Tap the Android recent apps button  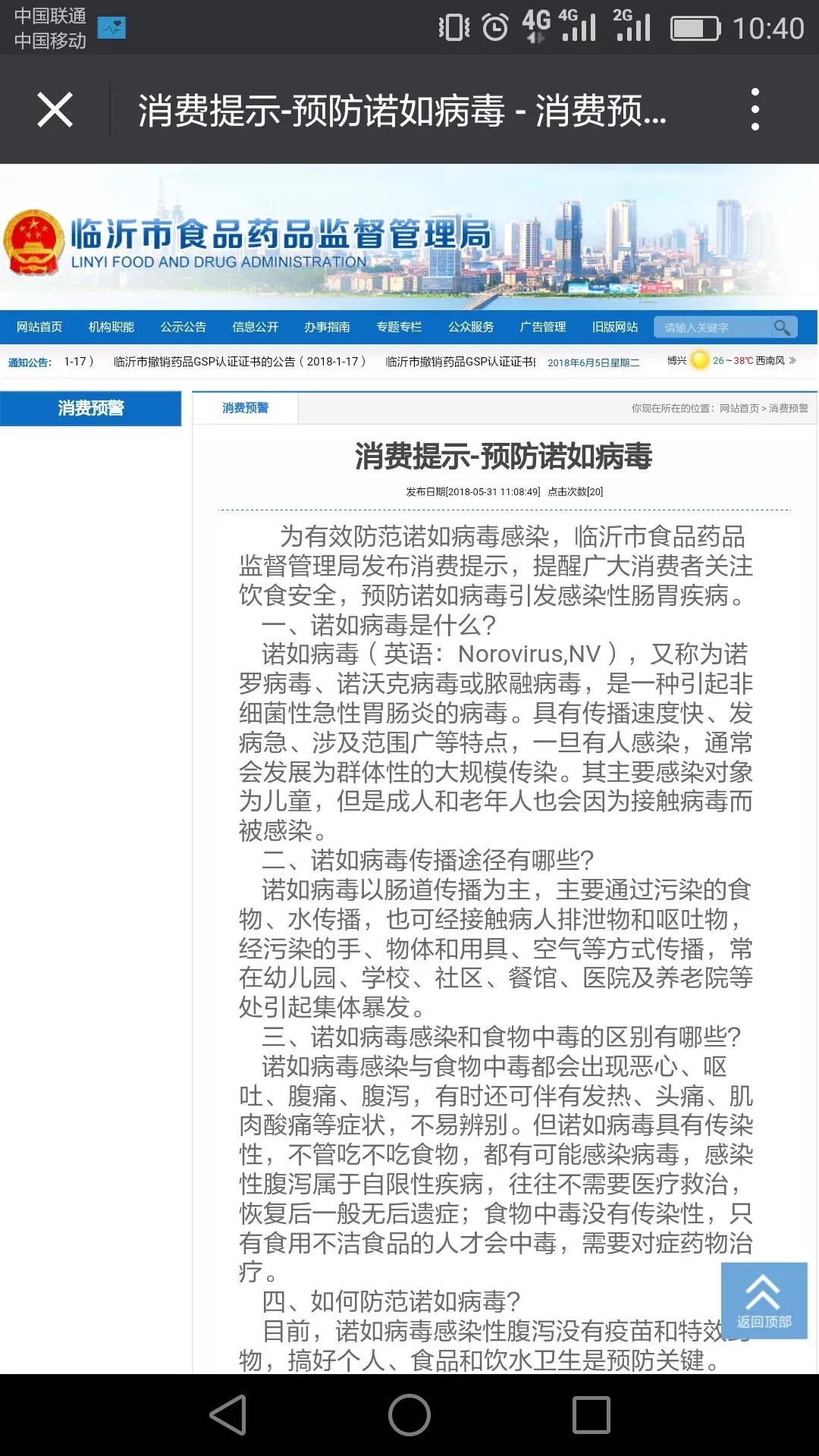[591, 1415]
